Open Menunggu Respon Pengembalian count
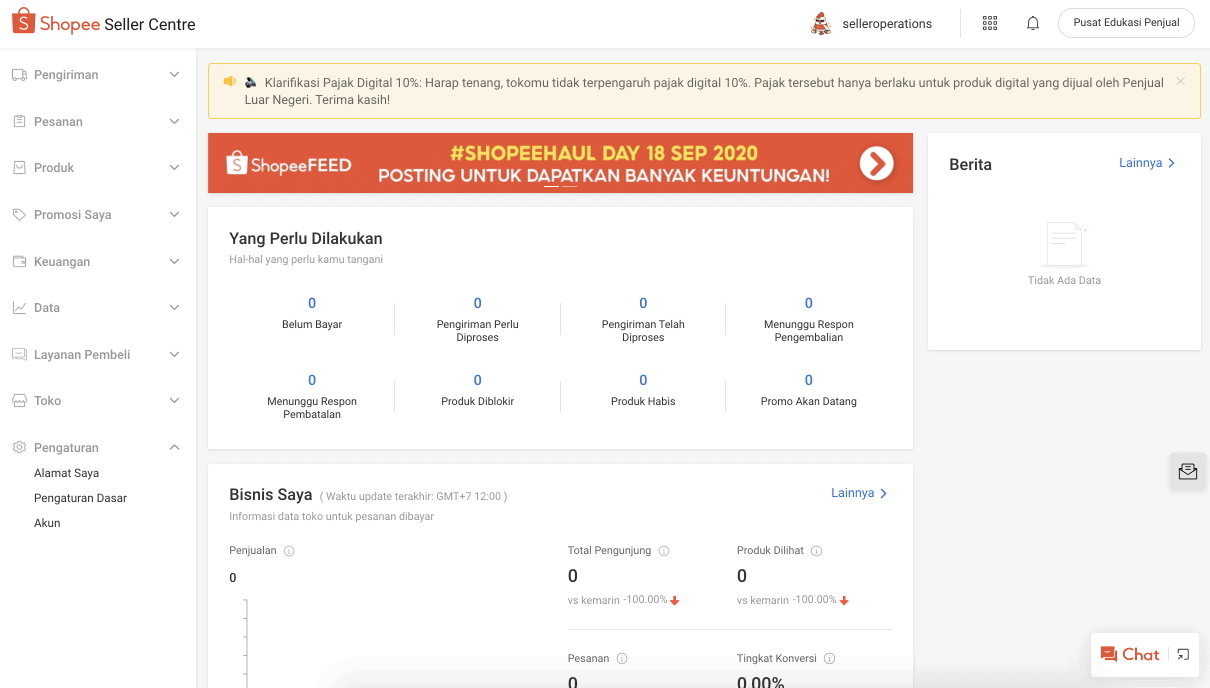This screenshot has height=688, width=1210. [x=809, y=303]
